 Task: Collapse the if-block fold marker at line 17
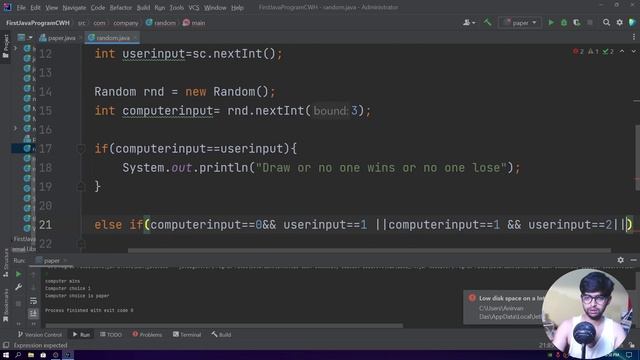coord(81,149)
